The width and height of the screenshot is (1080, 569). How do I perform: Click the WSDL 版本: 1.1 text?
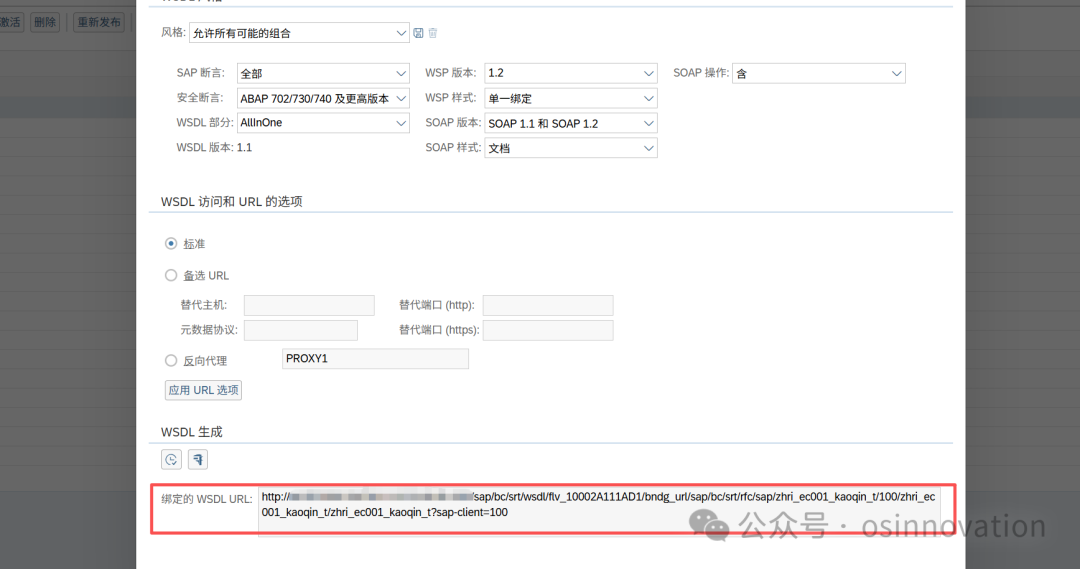214,147
